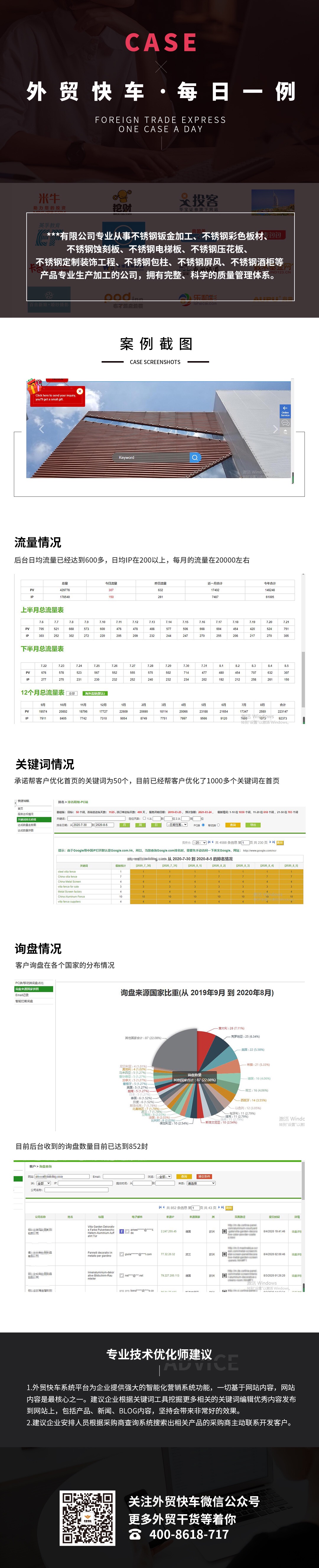Click the keyword row 'Metal Screen factory'
The image size is (319, 1568).
pos(69,891)
